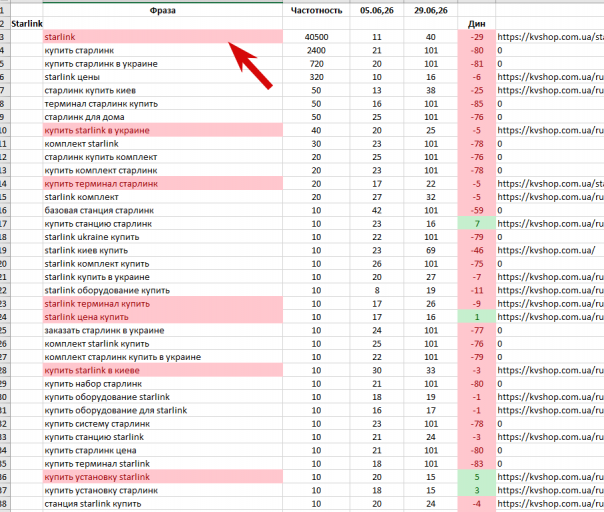Click dynamics value -83
Screen dimensions: 604x512
click(476, 464)
